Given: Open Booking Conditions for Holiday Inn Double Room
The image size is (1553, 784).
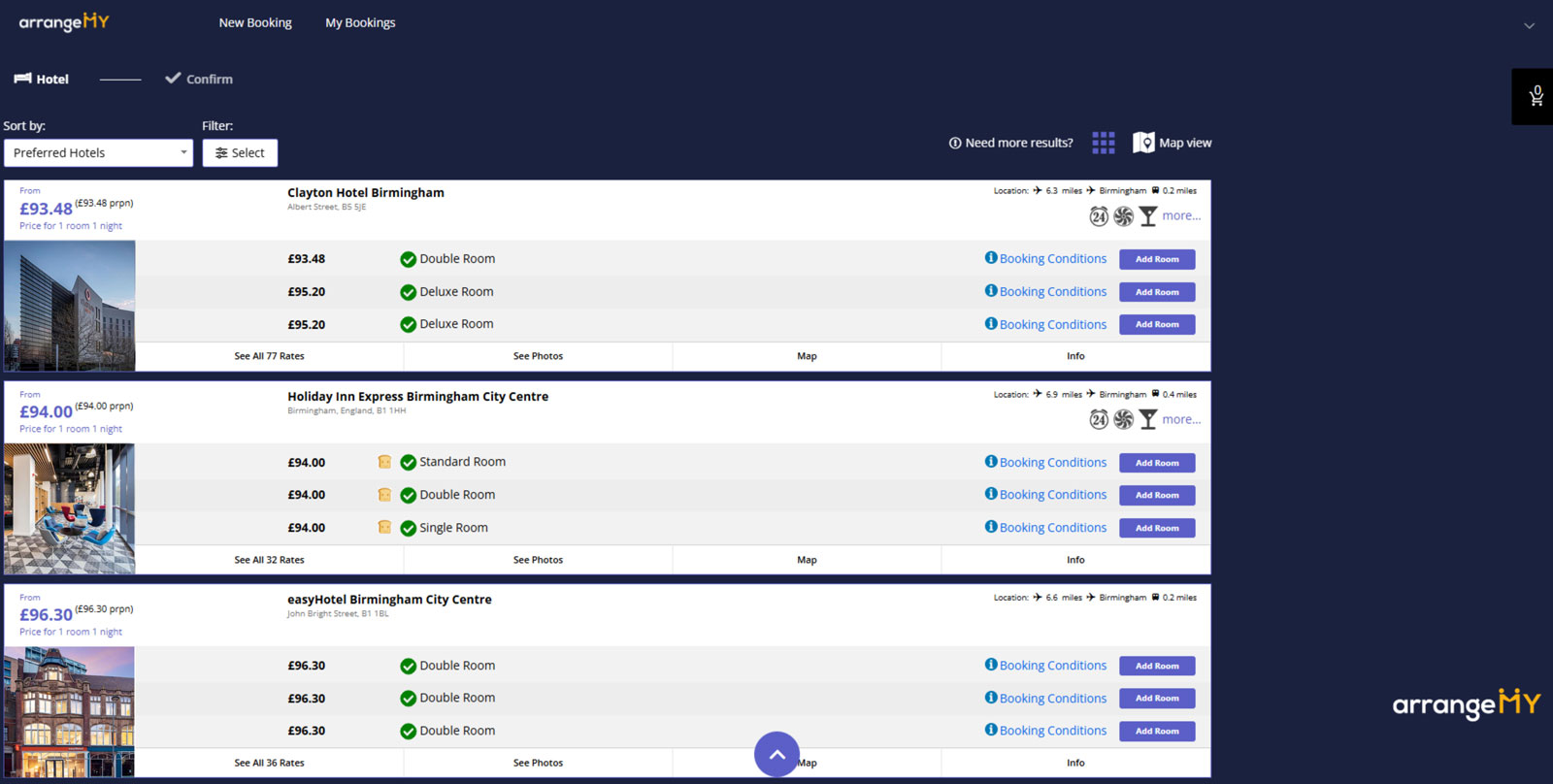Looking at the screenshot, I should tap(1053, 495).
